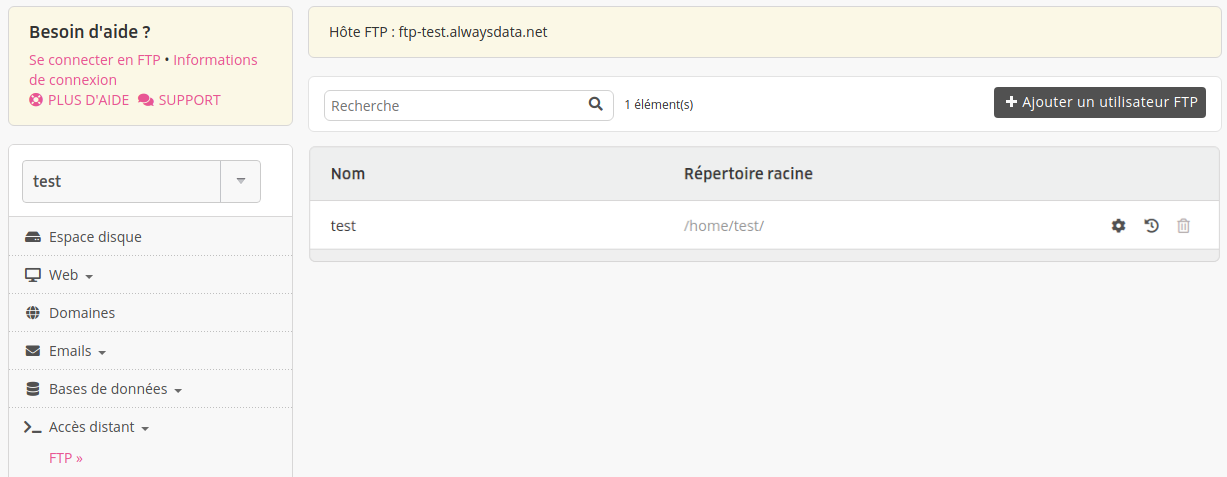This screenshot has height=477, width=1227.
Task: Click the Répertoire racine column header
Action: coord(748,174)
